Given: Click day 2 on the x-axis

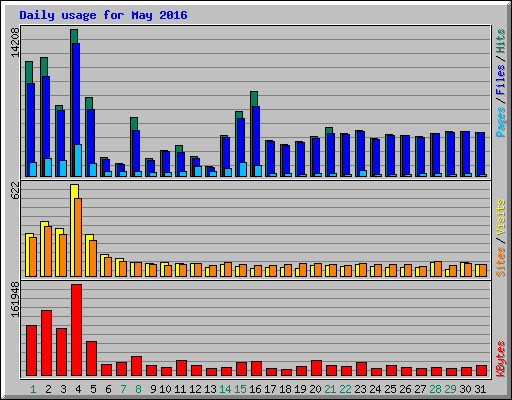Looking at the screenshot, I should pyautogui.click(x=48, y=389).
